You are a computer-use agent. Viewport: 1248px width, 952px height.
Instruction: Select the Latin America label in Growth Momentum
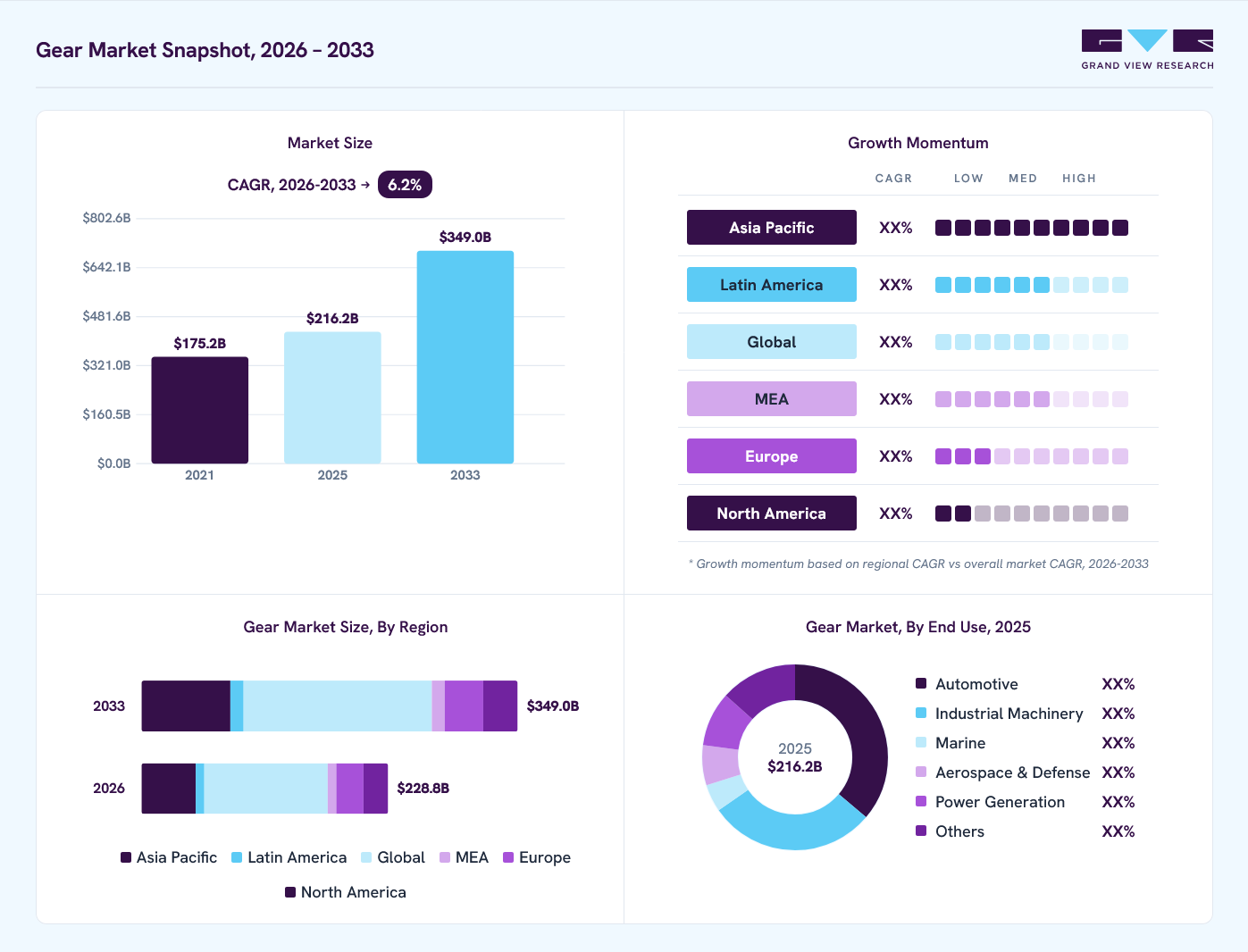click(772, 285)
